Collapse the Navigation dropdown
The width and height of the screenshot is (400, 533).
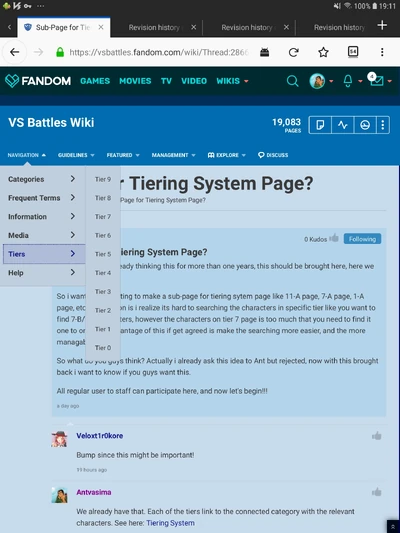pos(27,155)
